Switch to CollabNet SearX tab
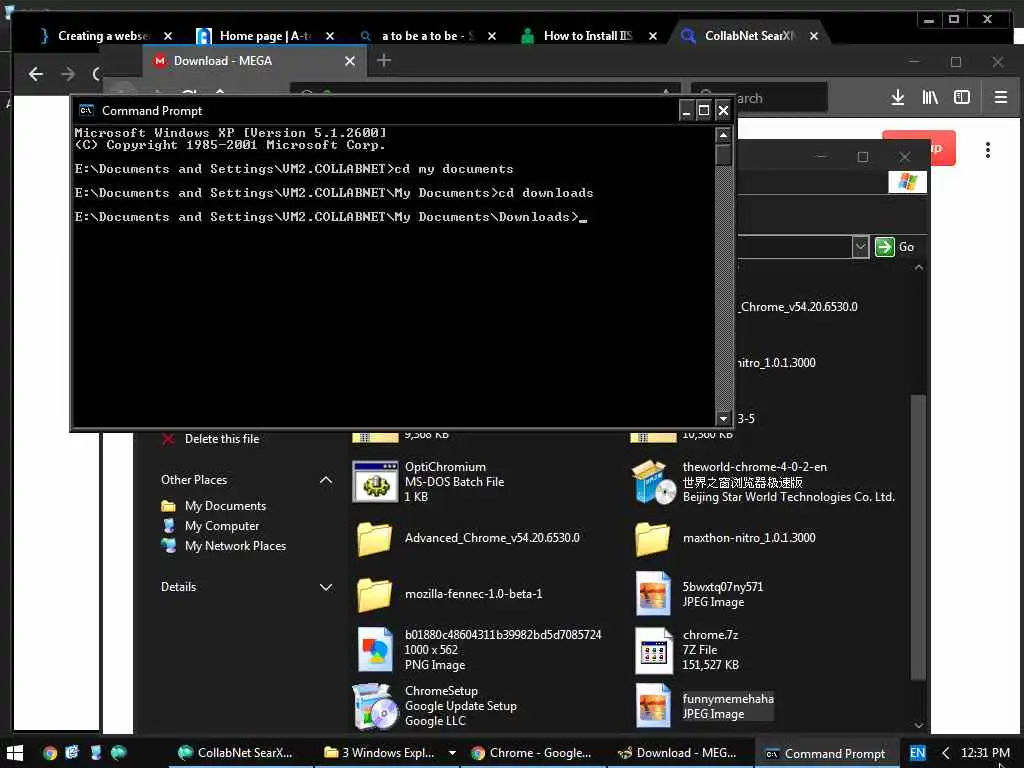 750,36
